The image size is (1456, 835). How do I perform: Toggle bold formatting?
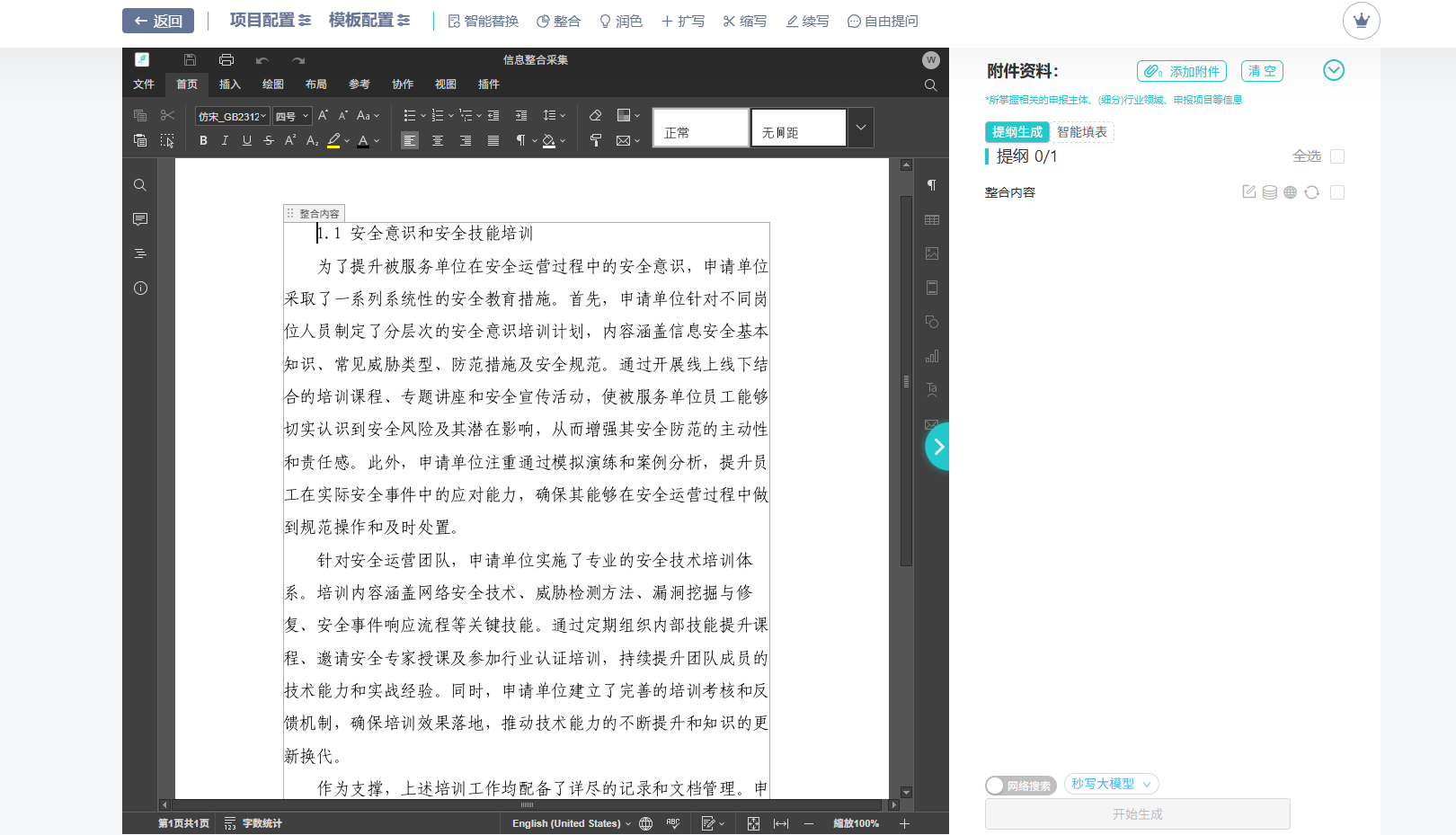click(203, 140)
